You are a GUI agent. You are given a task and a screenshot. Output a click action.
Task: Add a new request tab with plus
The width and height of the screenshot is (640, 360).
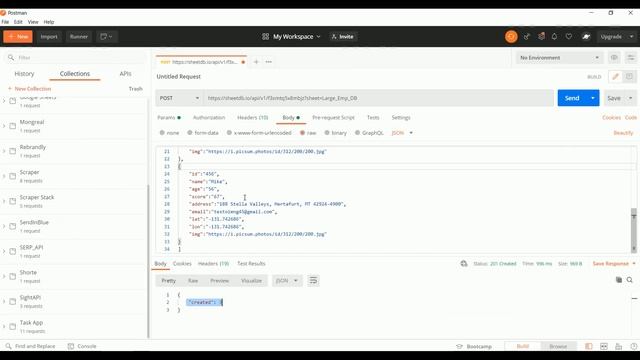(256, 62)
